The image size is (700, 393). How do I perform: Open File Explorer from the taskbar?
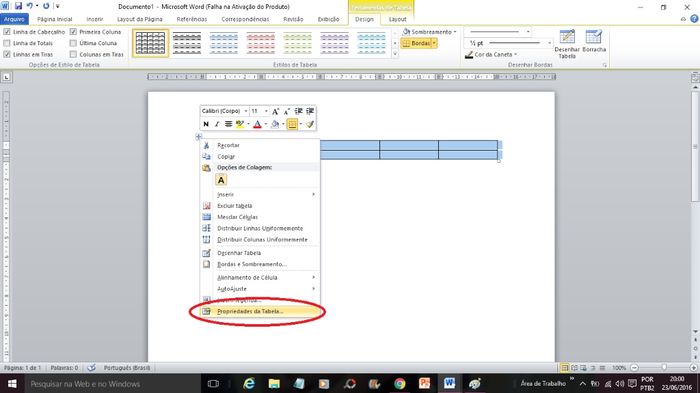[x=274, y=383]
